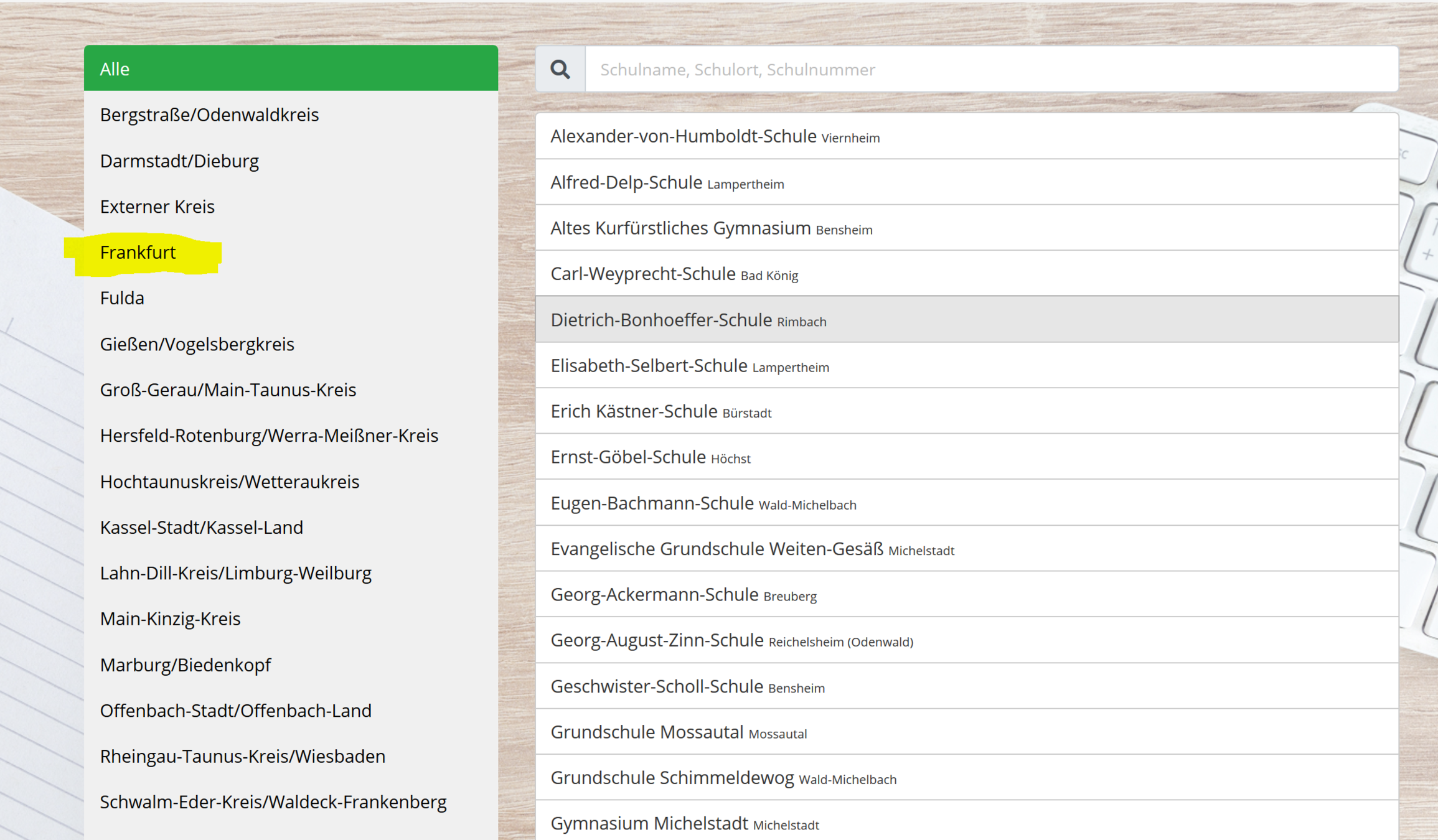The height and width of the screenshot is (840, 1438).
Task: Pick Gießen/Vogelsbergkreis from the list
Action: point(197,344)
